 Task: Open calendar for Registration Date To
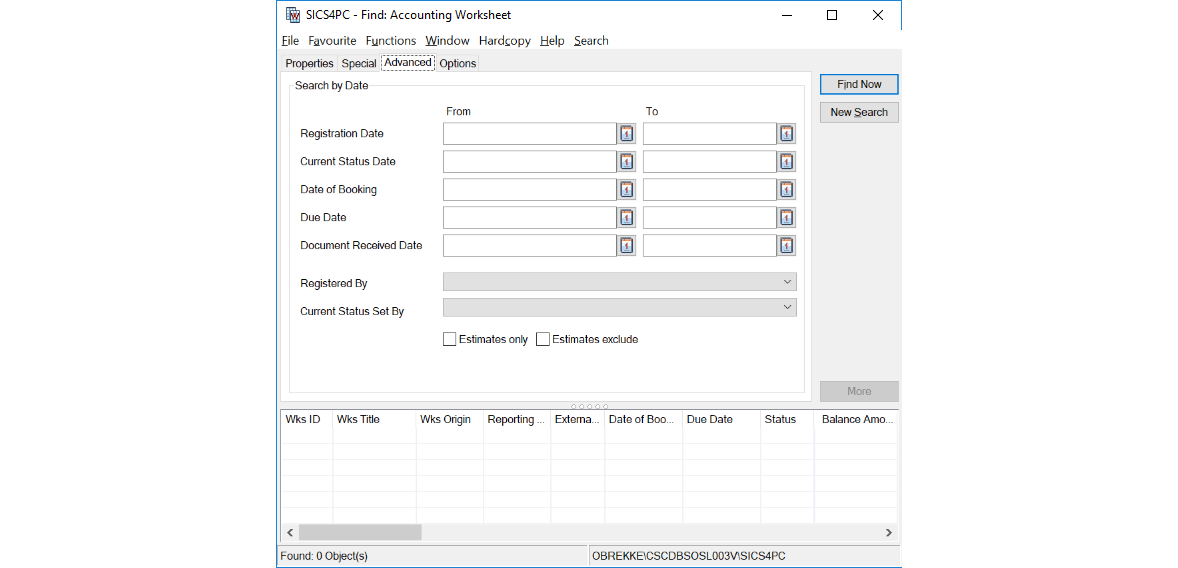787,134
